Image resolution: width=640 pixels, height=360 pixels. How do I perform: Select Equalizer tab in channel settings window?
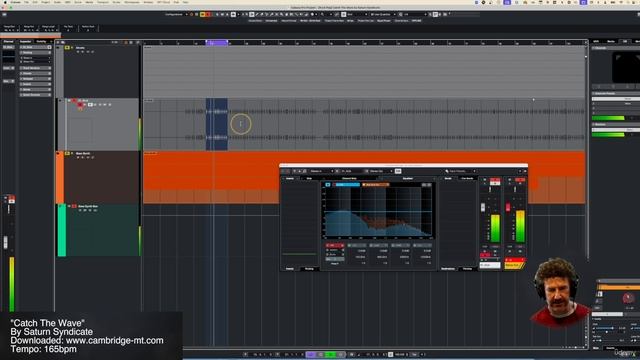click(408, 178)
